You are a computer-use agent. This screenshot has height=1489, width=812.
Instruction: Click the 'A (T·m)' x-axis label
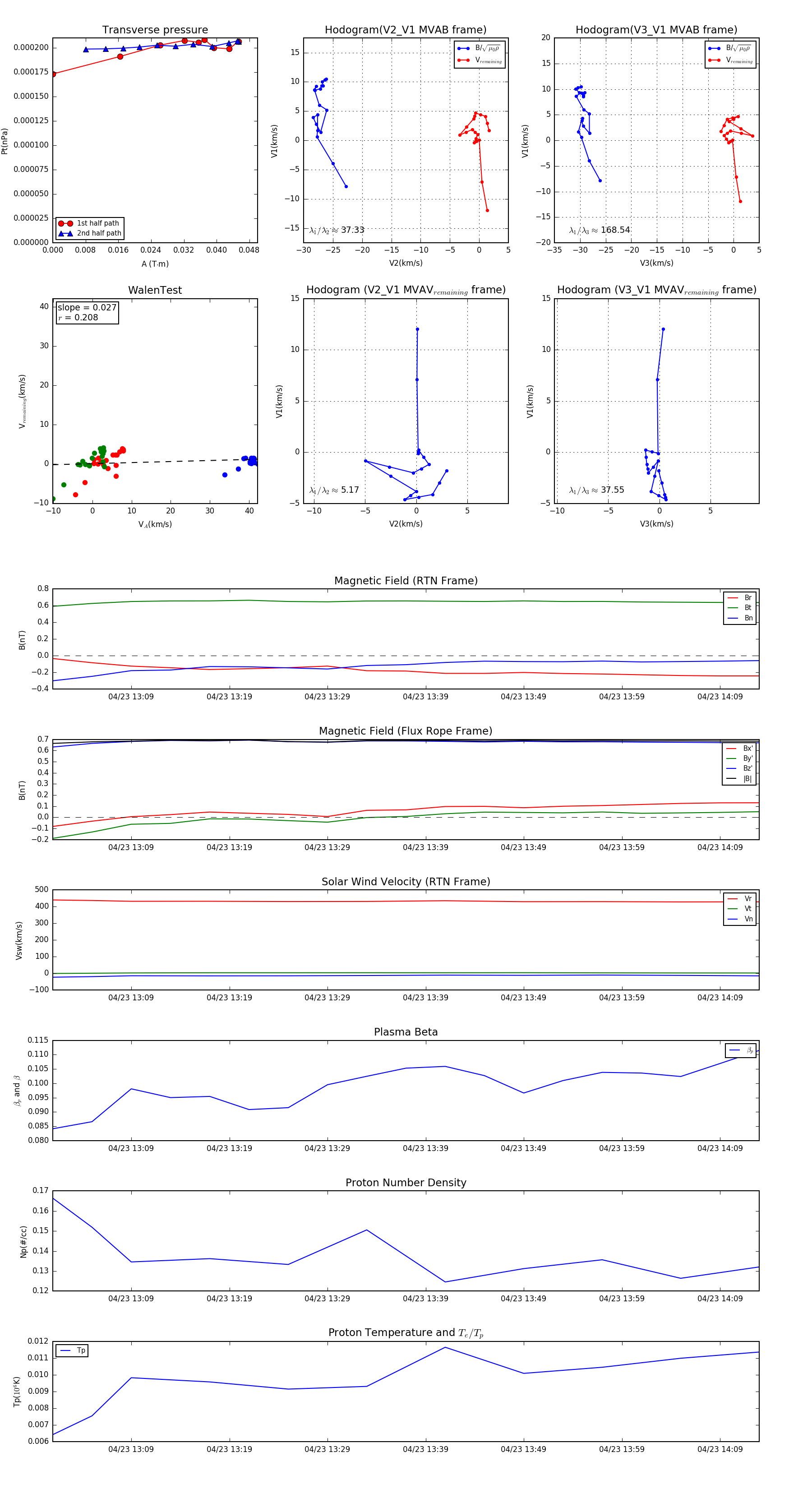[155, 264]
